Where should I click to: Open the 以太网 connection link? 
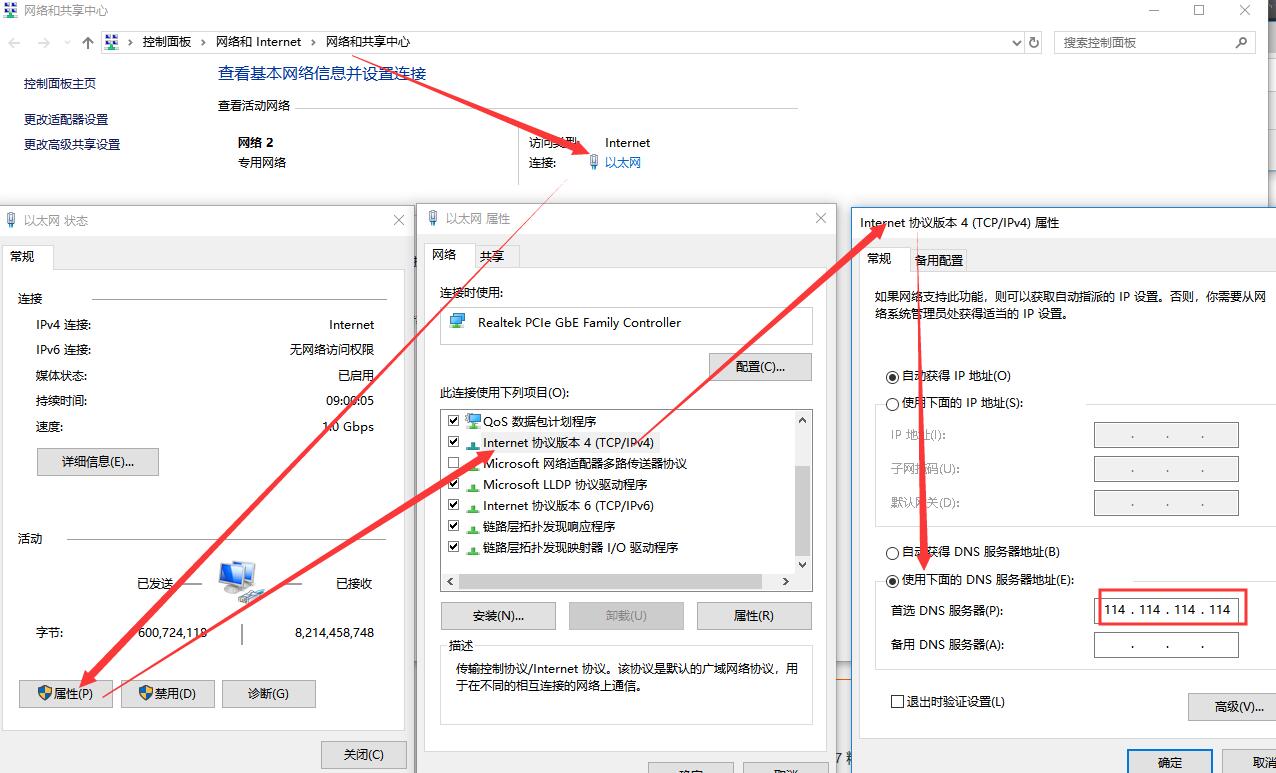(622, 162)
